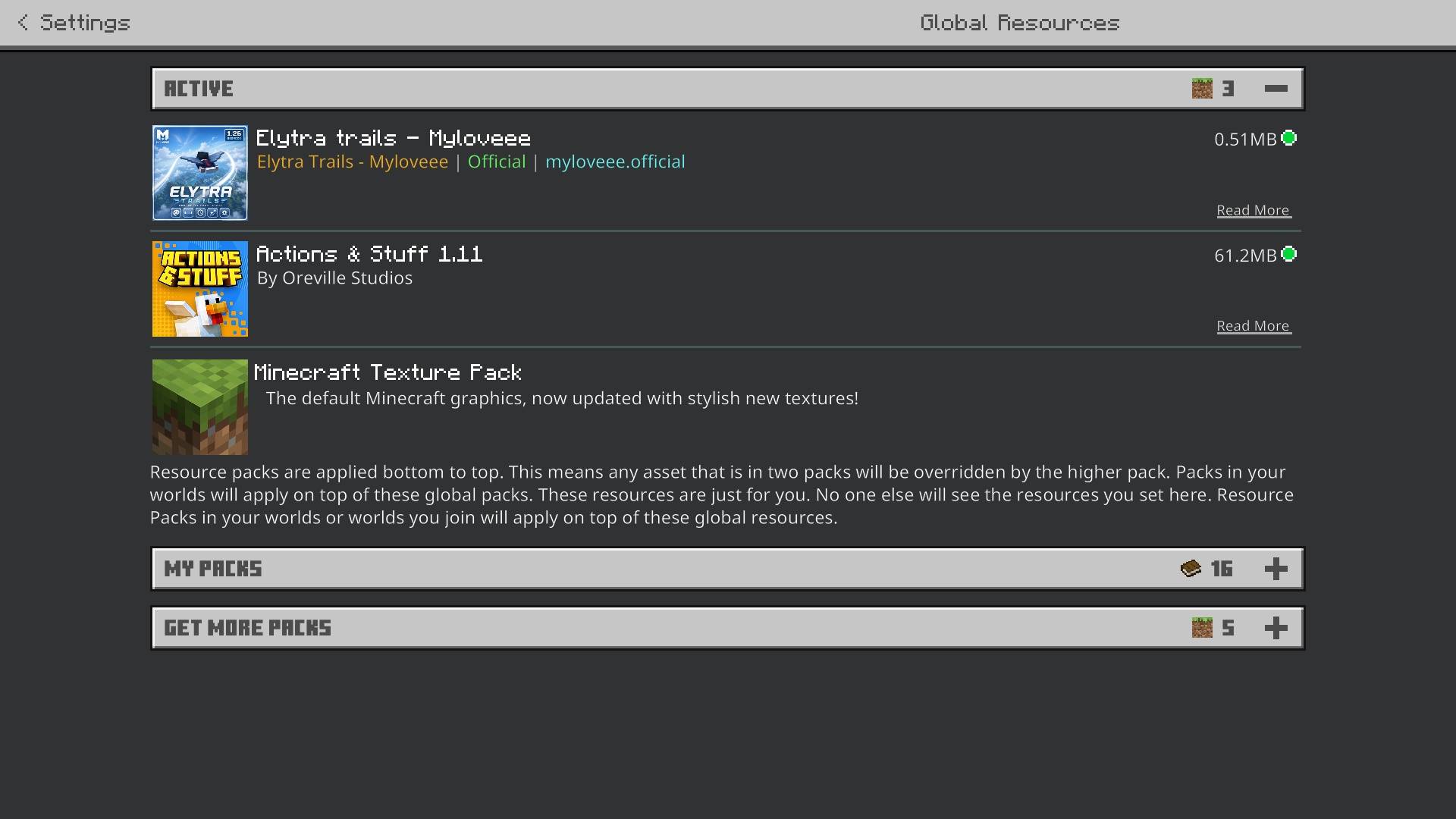
Task: Click the Global Resources heading
Action: click(1020, 23)
